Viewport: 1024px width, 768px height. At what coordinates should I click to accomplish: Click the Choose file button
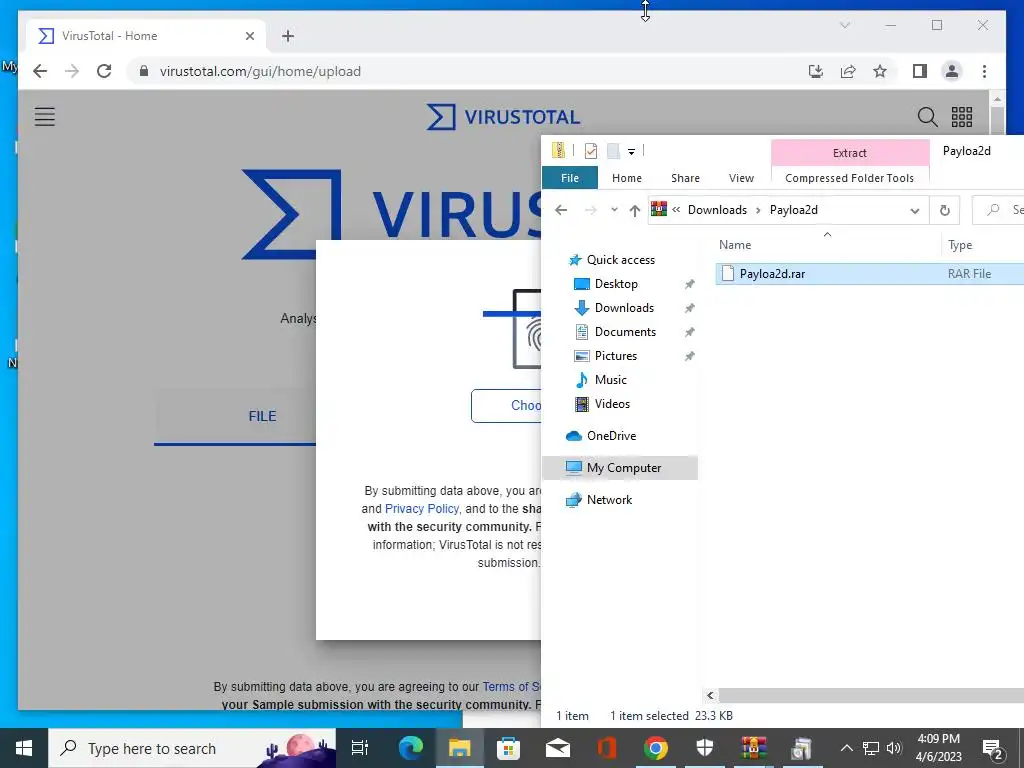coord(507,406)
